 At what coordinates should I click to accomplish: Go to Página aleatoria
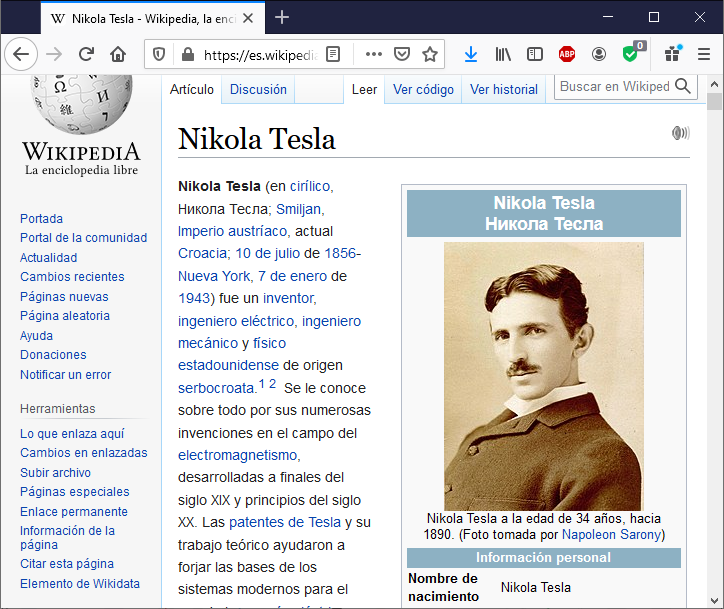click(x=65, y=316)
